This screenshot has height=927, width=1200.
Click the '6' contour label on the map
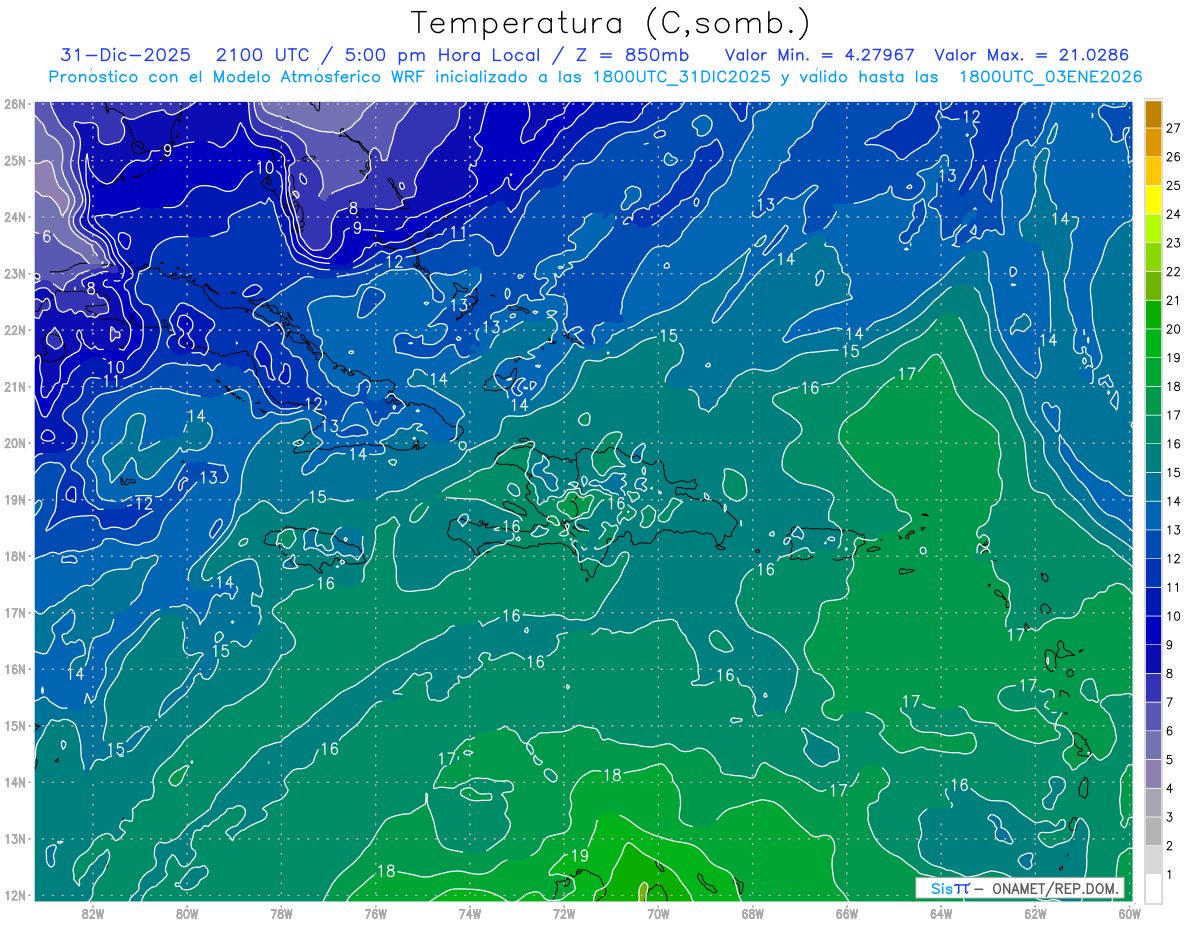pos(47,237)
